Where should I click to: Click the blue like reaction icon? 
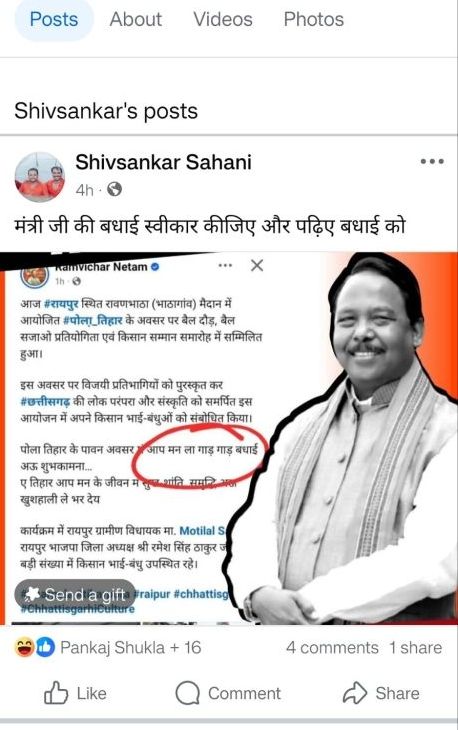(x=45, y=648)
